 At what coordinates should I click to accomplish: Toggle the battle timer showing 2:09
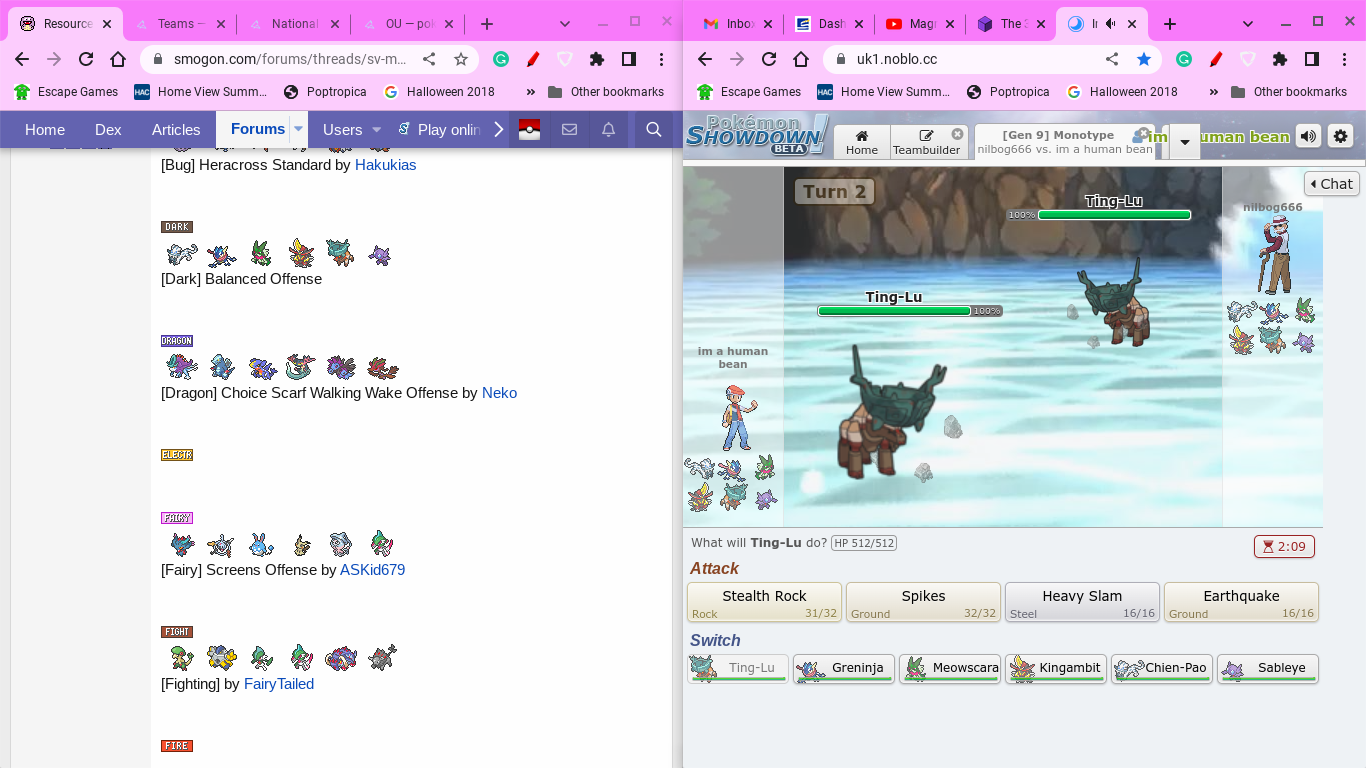1284,546
